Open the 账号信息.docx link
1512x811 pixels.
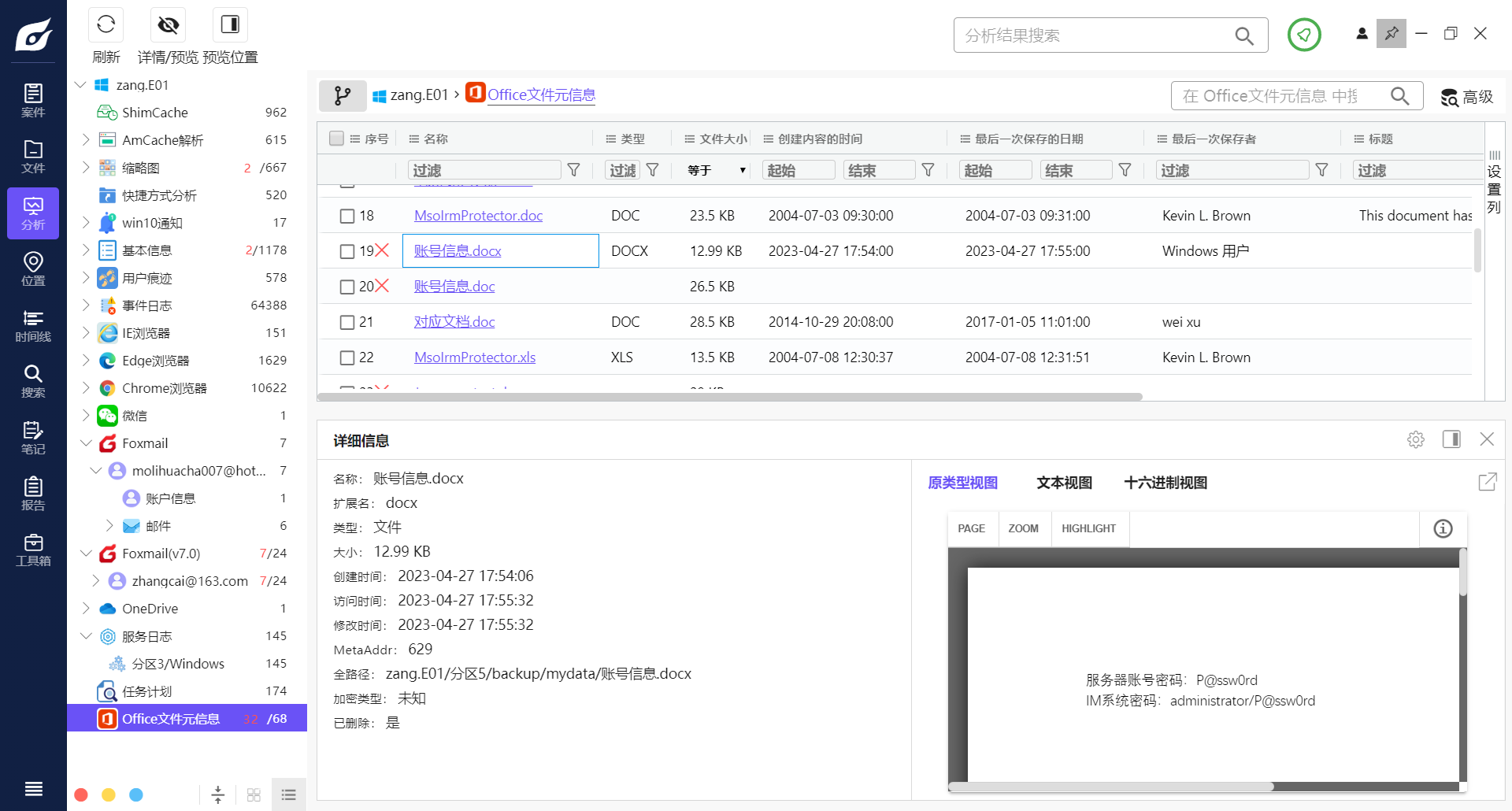click(x=458, y=251)
